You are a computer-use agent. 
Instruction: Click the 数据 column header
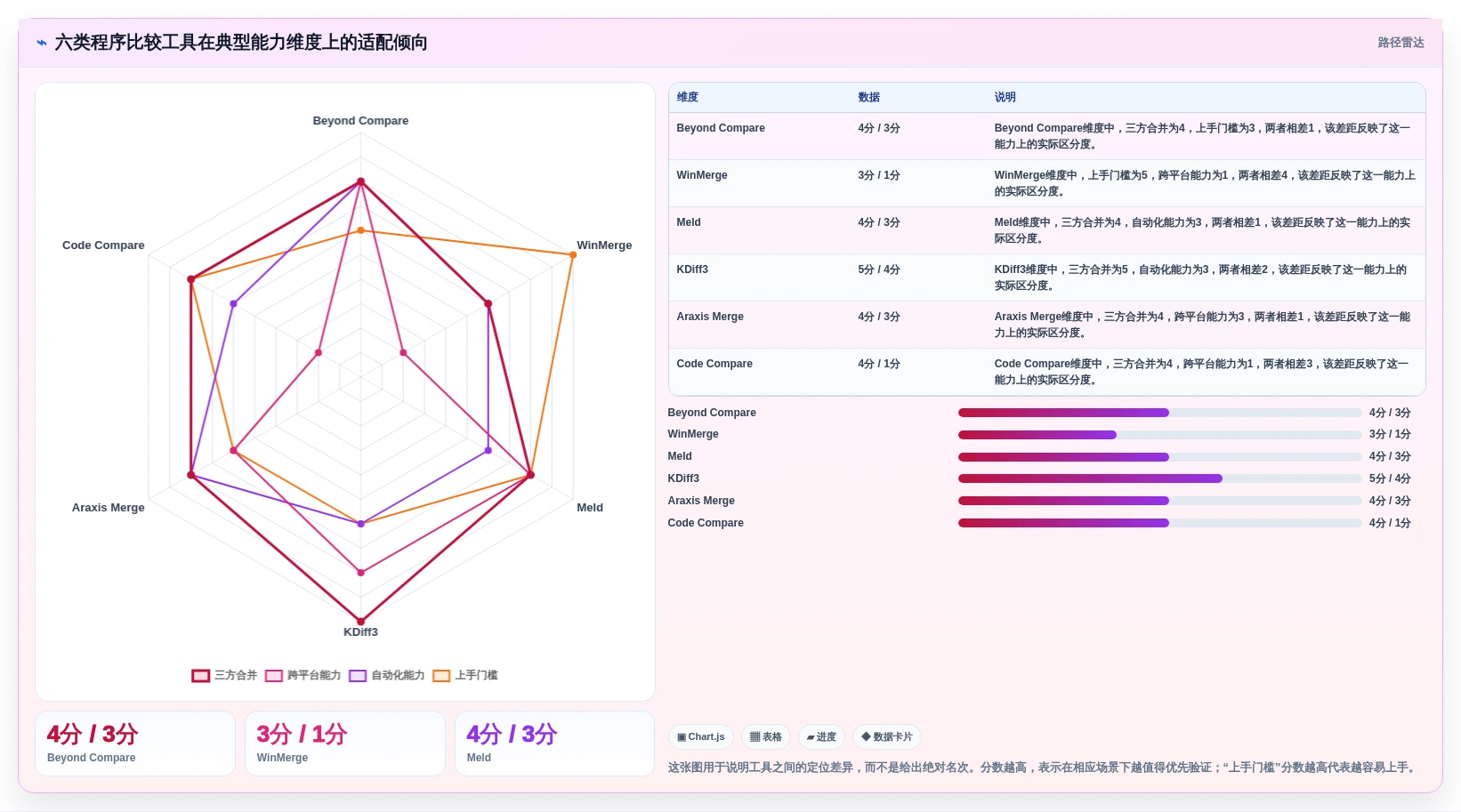pyautogui.click(x=868, y=97)
